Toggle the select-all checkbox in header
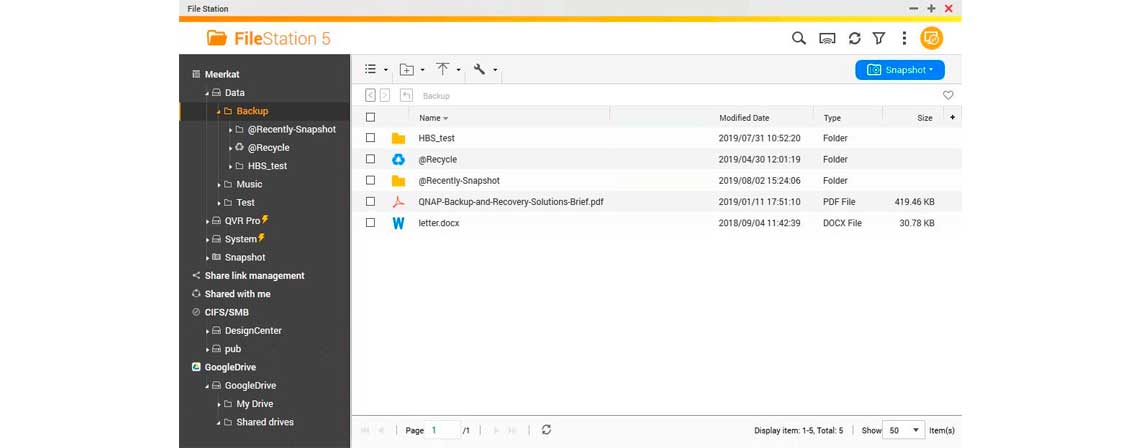 371,117
